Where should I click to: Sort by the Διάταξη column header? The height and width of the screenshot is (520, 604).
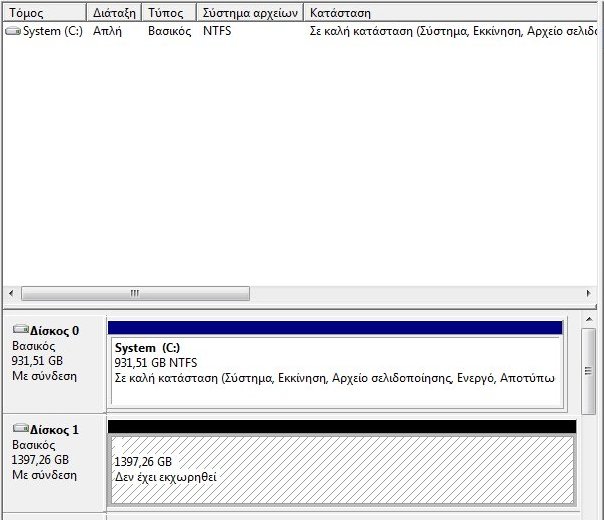pos(114,13)
